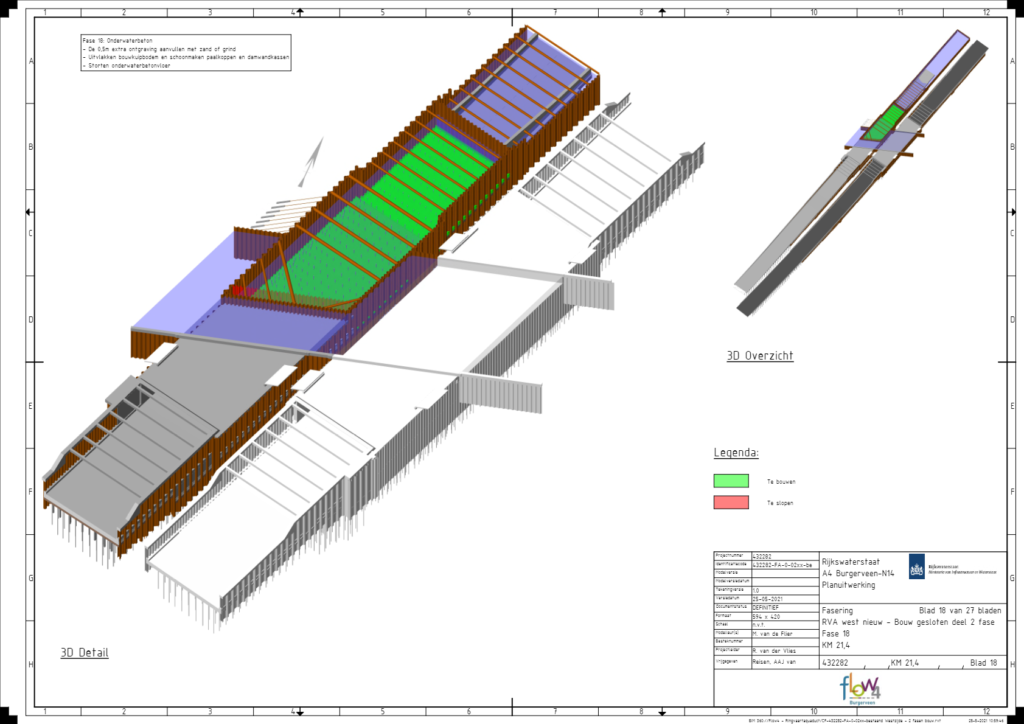Screen dimensions: 1024x724
Task: Select the '3D Overzicht' view label
Action: click(x=760, y=356)
